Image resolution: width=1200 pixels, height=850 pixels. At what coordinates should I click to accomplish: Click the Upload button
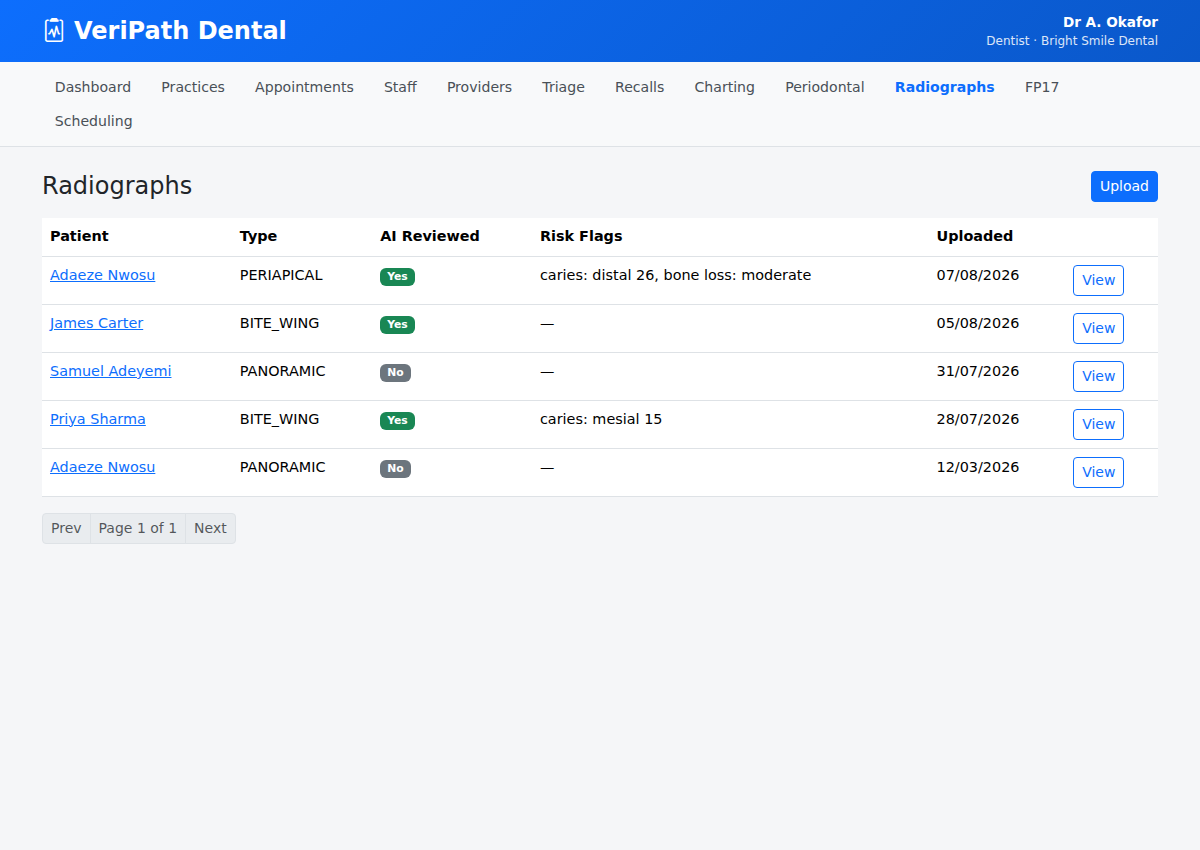(x=1124, y=186)
